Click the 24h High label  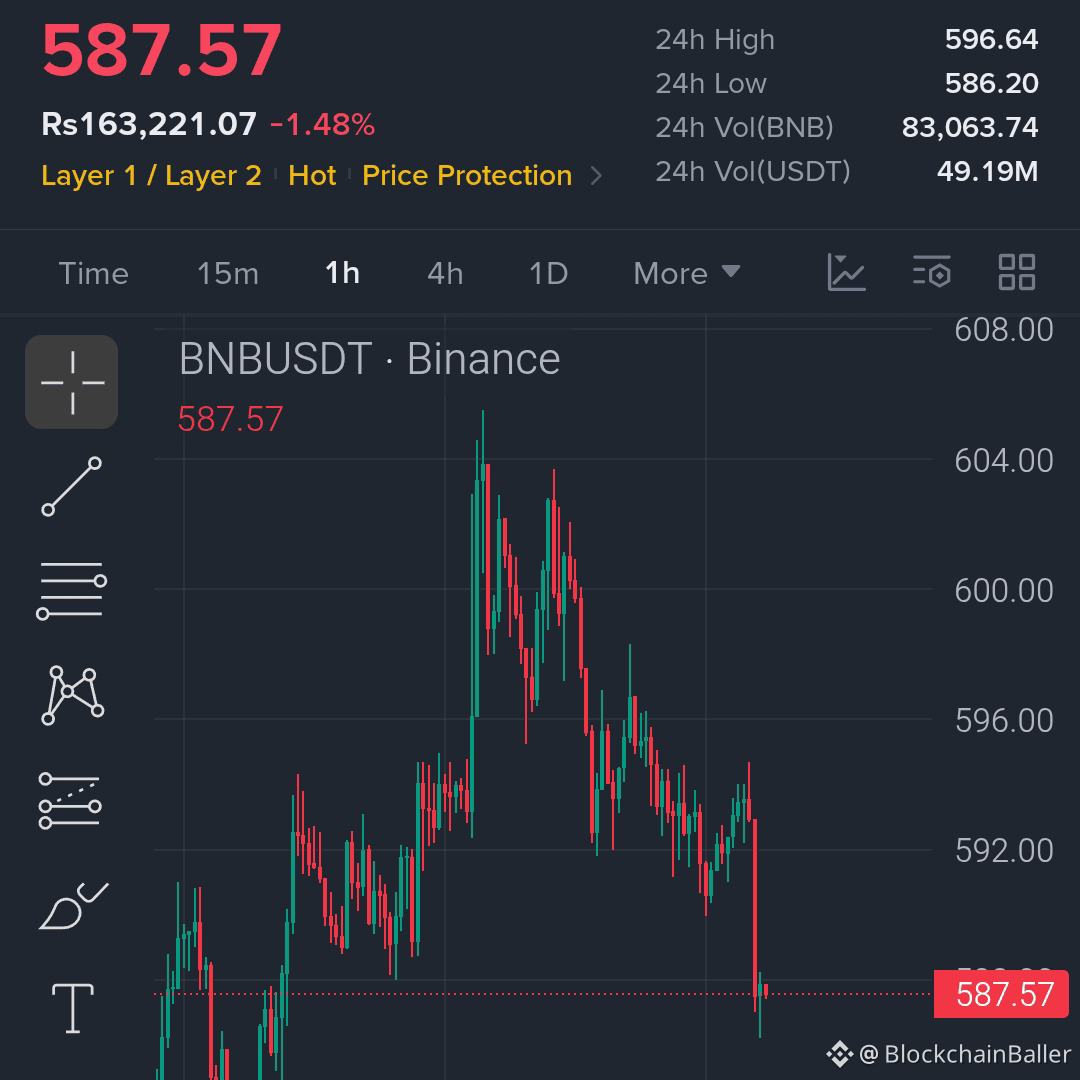click(715, 40)
